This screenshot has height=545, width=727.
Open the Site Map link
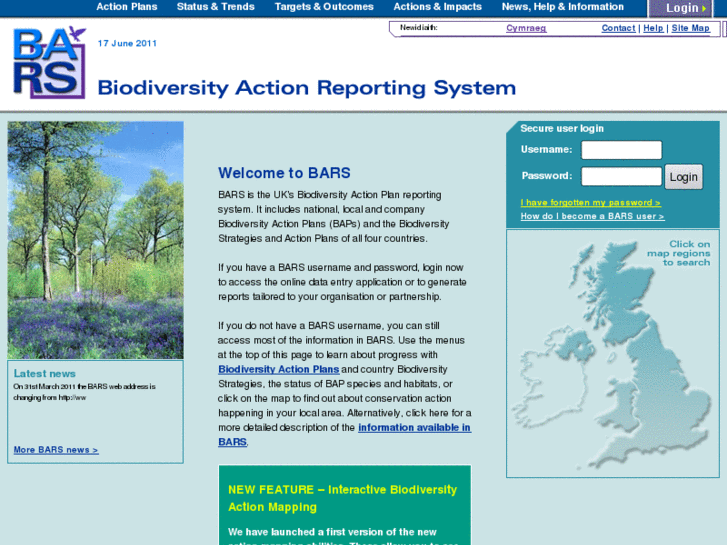pyautogui.click(x=690, y=28)
